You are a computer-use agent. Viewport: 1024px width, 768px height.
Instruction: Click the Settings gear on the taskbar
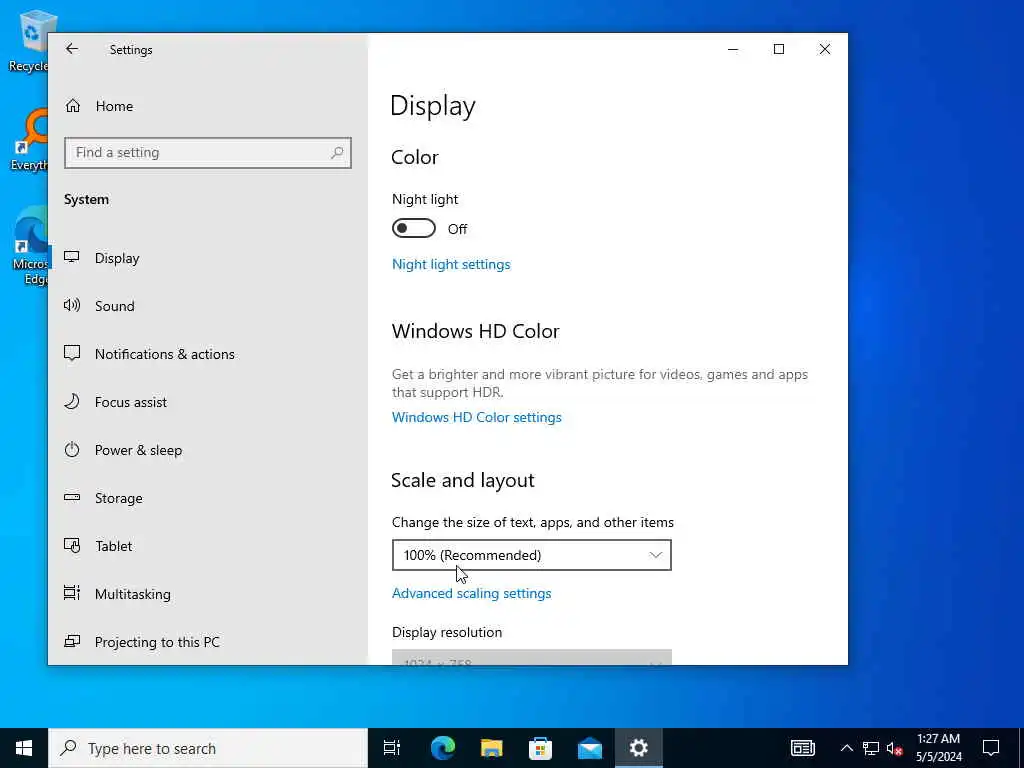pyautogui.click(x=639, y=748)
